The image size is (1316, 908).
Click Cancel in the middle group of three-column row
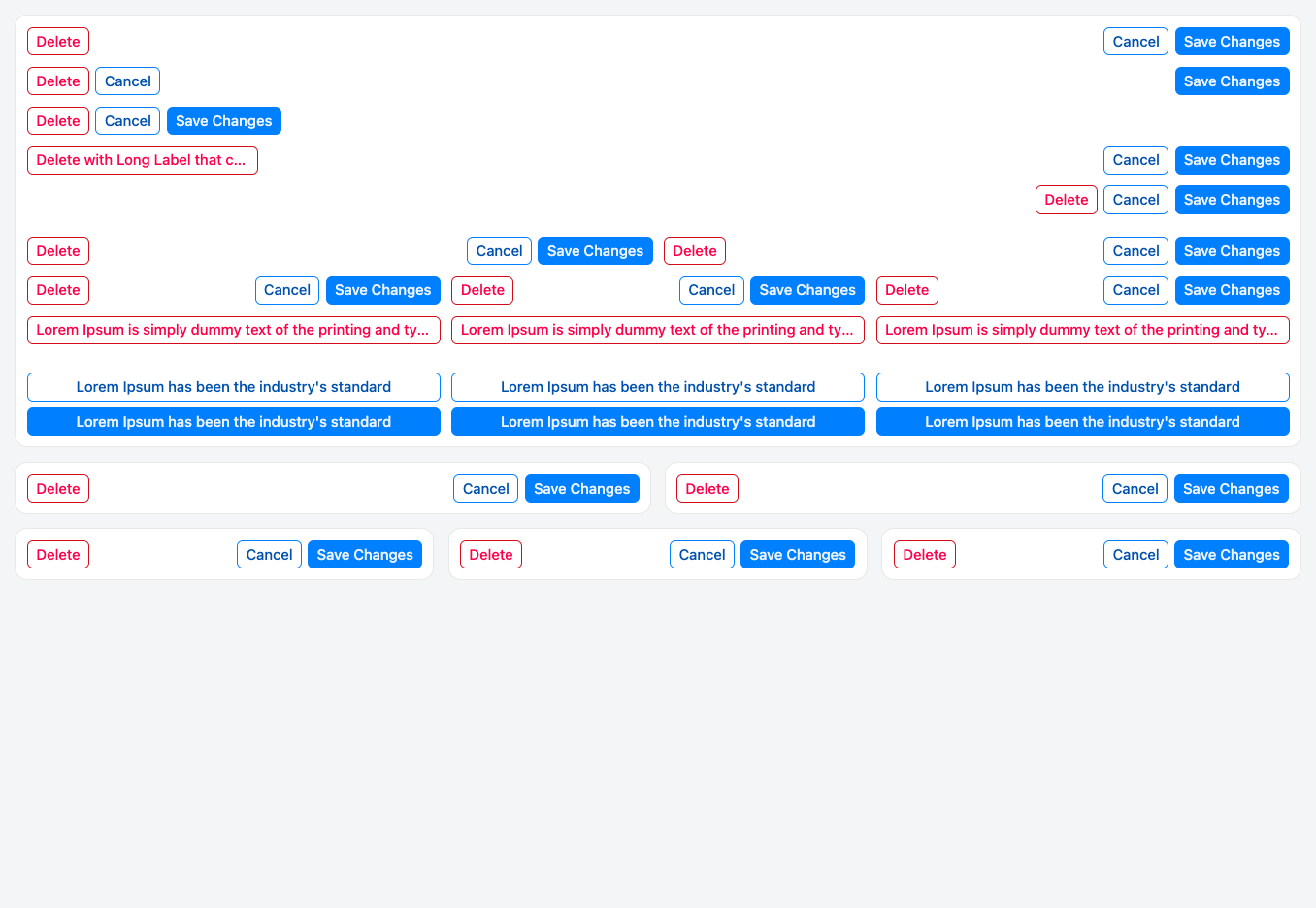point(710,290)
